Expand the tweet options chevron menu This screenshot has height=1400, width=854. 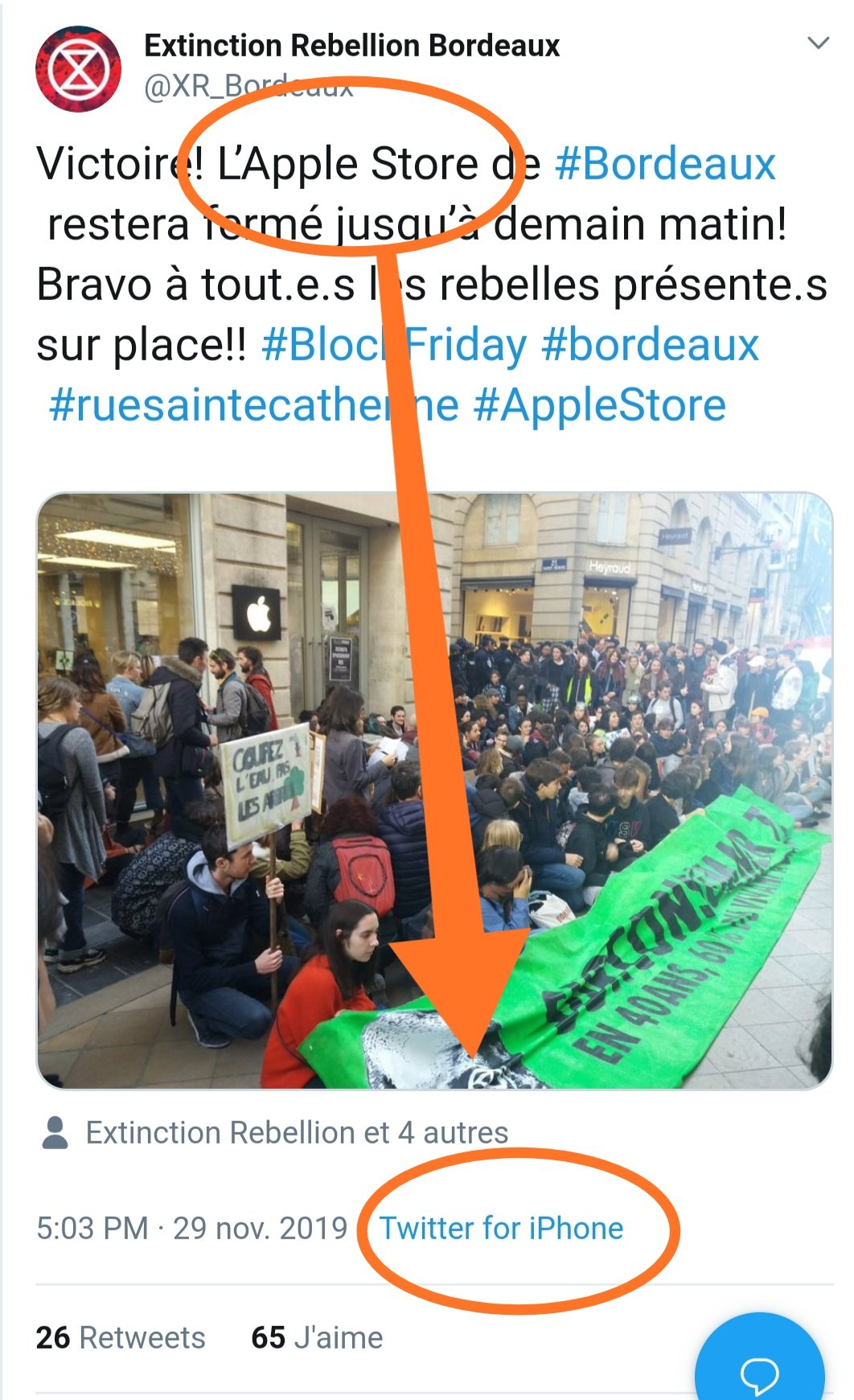818,43
